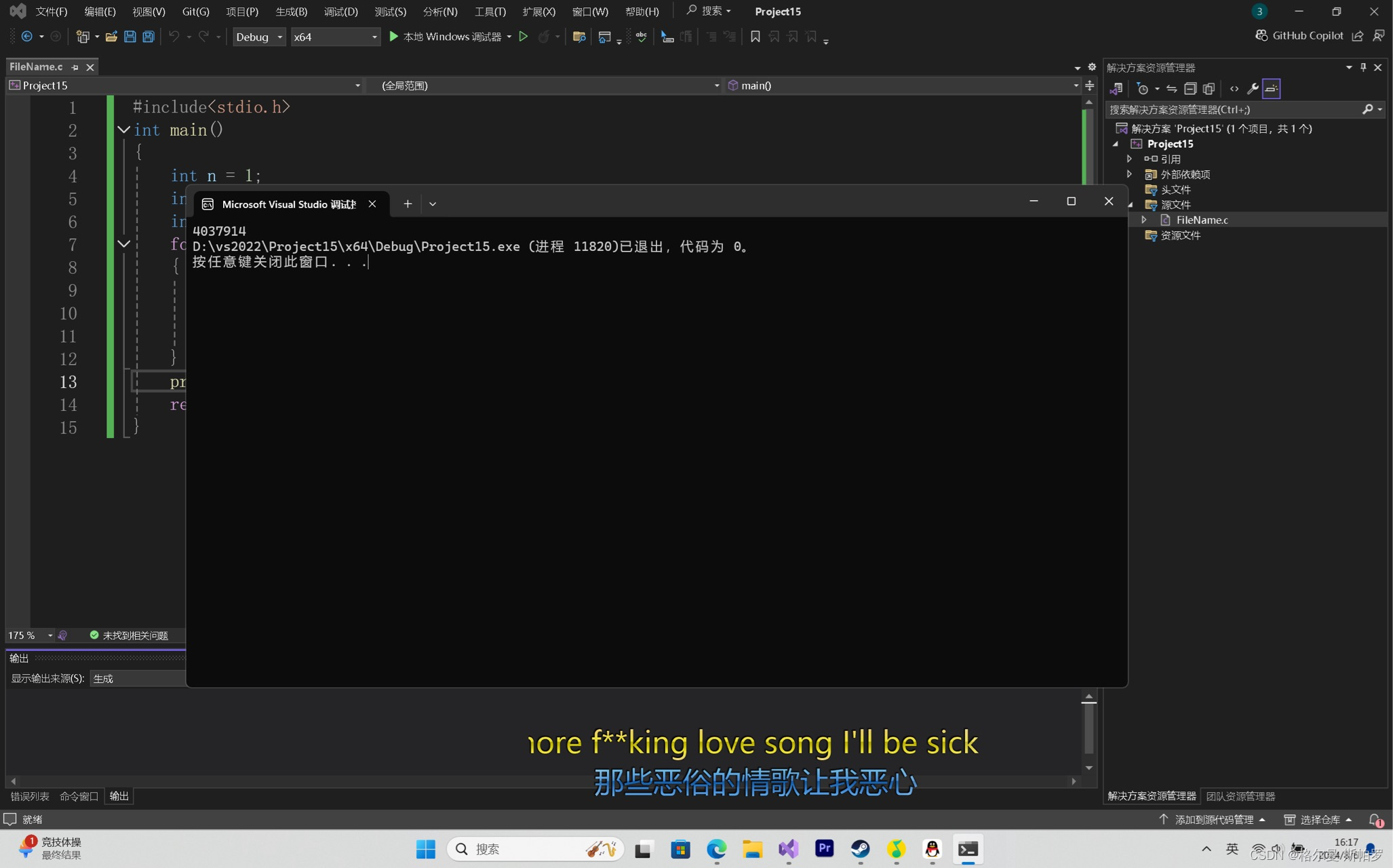Click the output panel vertical scrollbar
Image resolution: width=1393 pixels, height=868 pixels.
click(1089, 732)
